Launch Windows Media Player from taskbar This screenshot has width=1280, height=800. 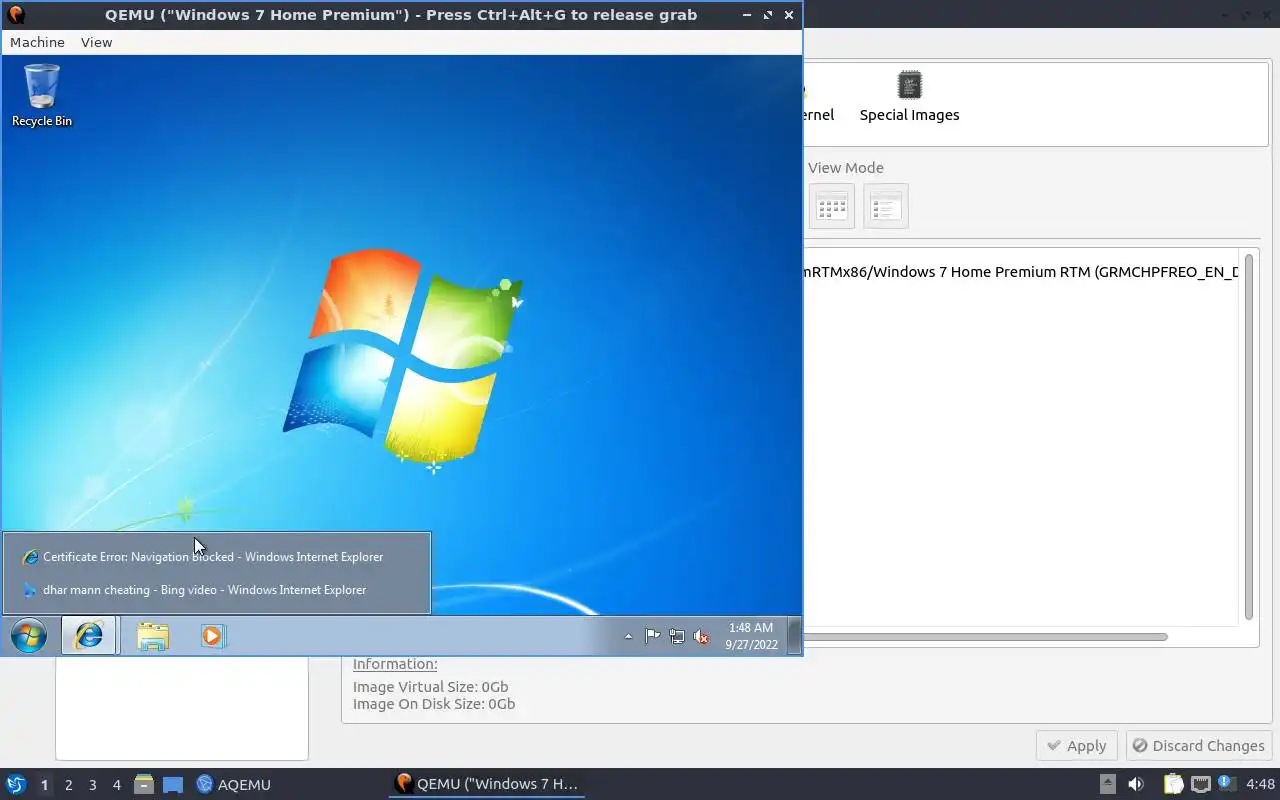point(213,636)
